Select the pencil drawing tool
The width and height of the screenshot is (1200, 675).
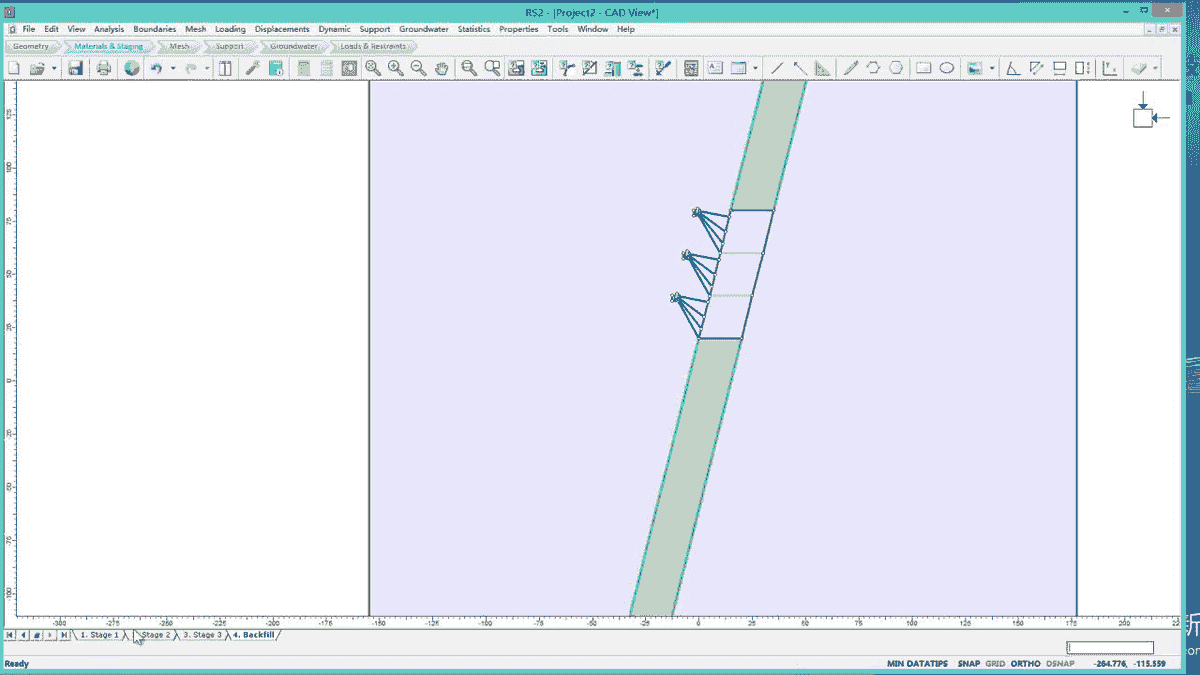851,68
